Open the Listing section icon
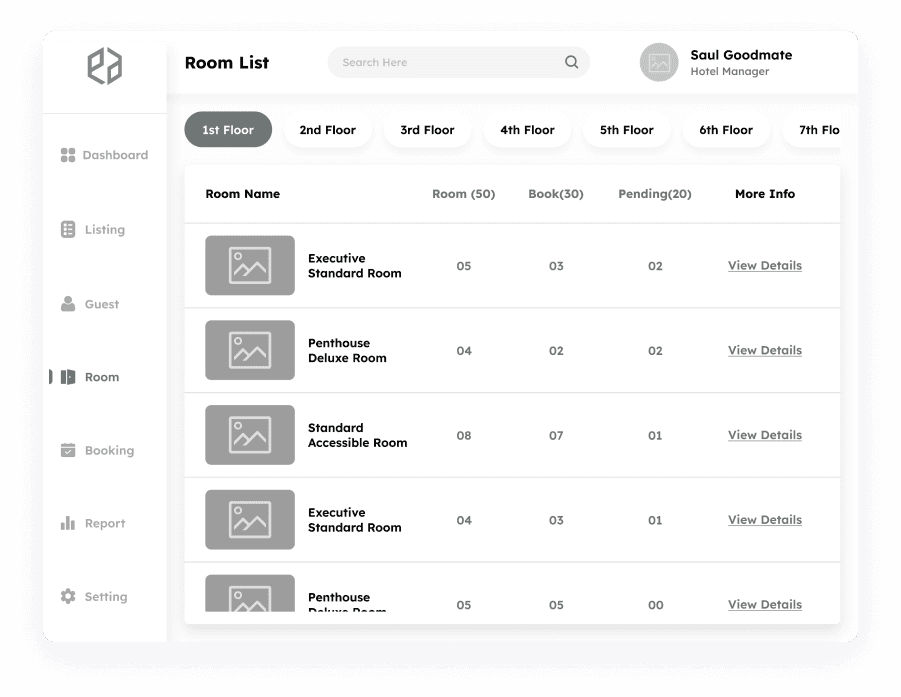This screenshot has height=697, width=901. coord(70,229)
